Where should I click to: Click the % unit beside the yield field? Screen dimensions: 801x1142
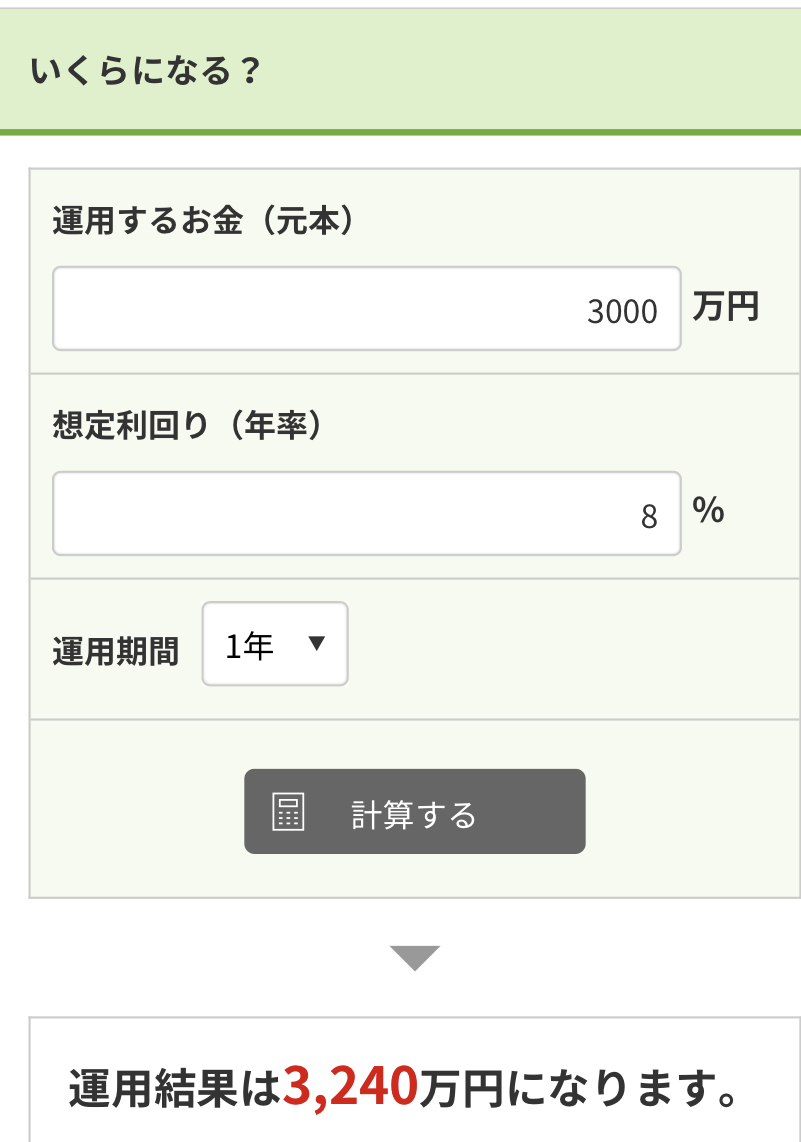(709, 510)
